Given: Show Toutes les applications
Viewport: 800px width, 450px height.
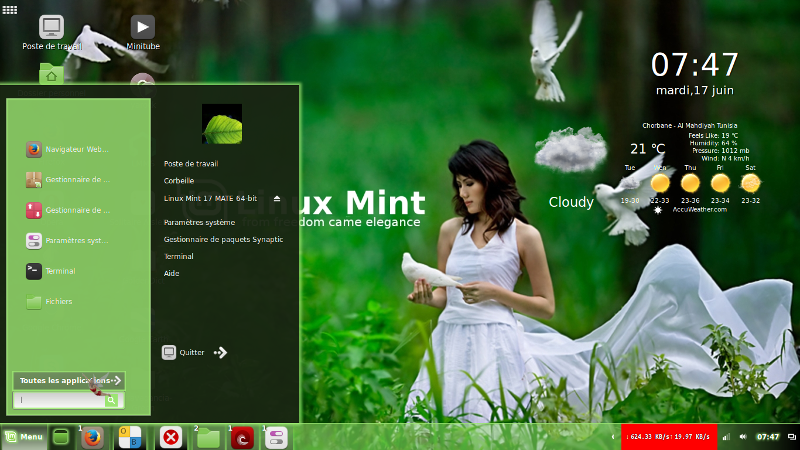Looking at the screenshot, I should click(x=69, y=381).
